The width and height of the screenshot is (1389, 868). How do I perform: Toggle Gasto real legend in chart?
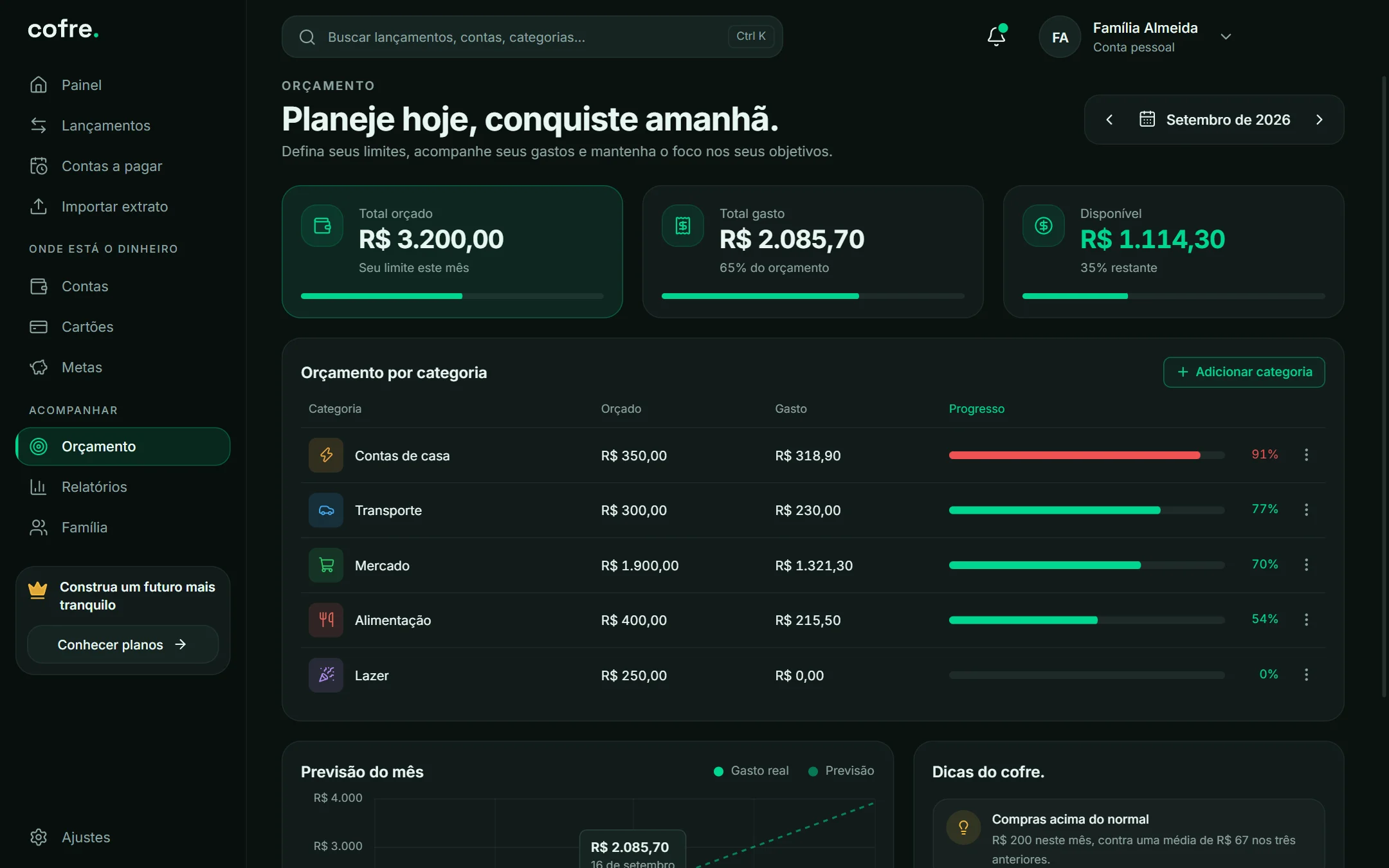pos(751,771)
